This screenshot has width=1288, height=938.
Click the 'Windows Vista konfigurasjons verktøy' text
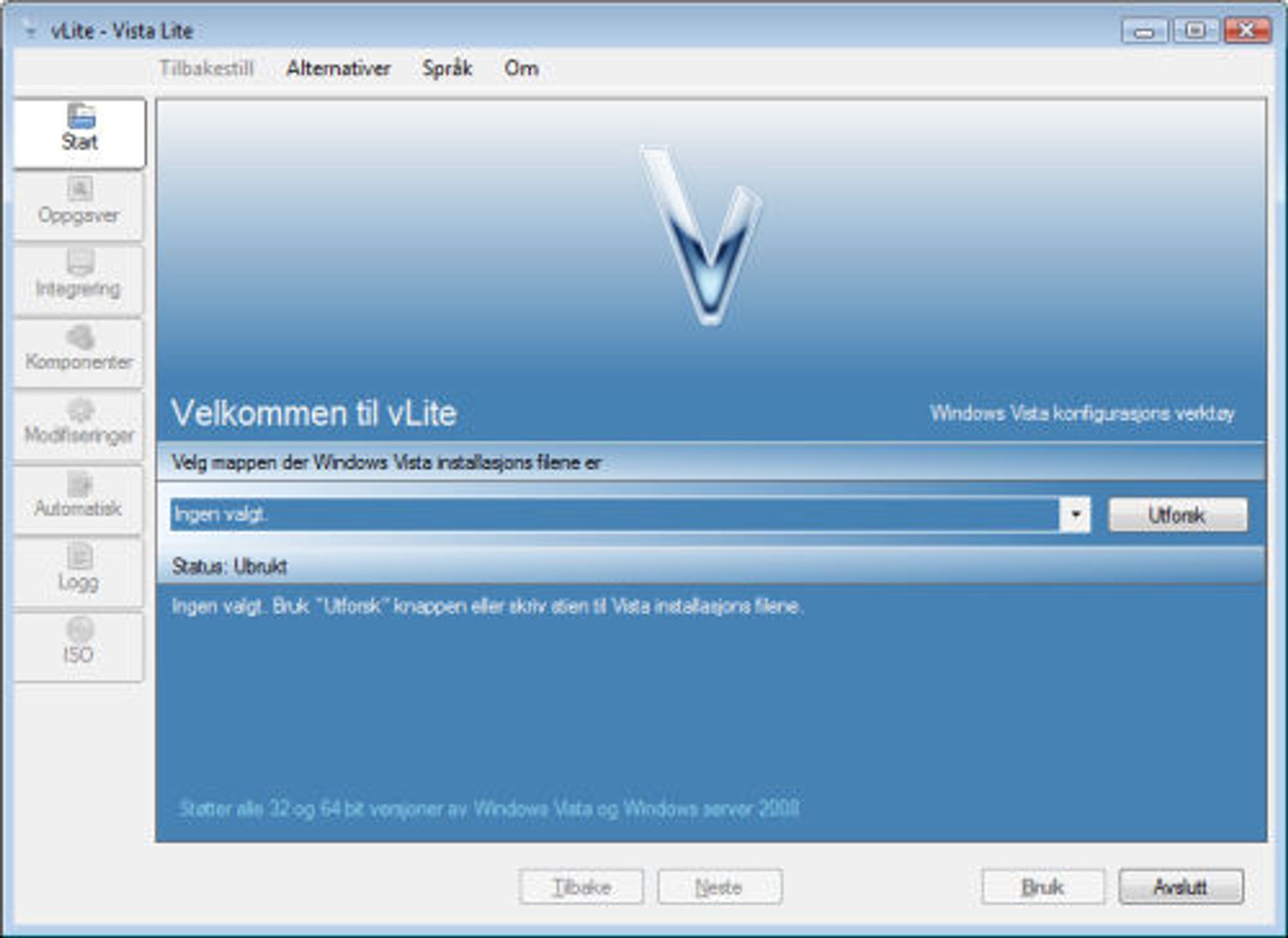[1082, 414]
